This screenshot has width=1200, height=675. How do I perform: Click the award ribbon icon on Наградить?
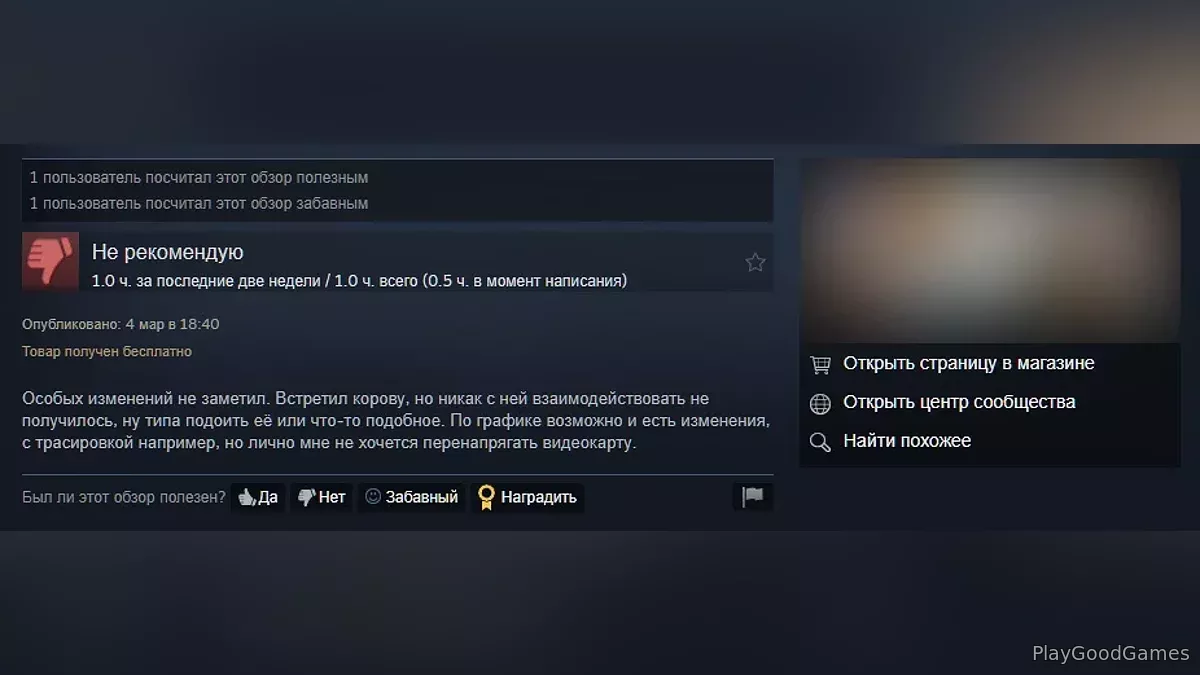pos(486,497)
